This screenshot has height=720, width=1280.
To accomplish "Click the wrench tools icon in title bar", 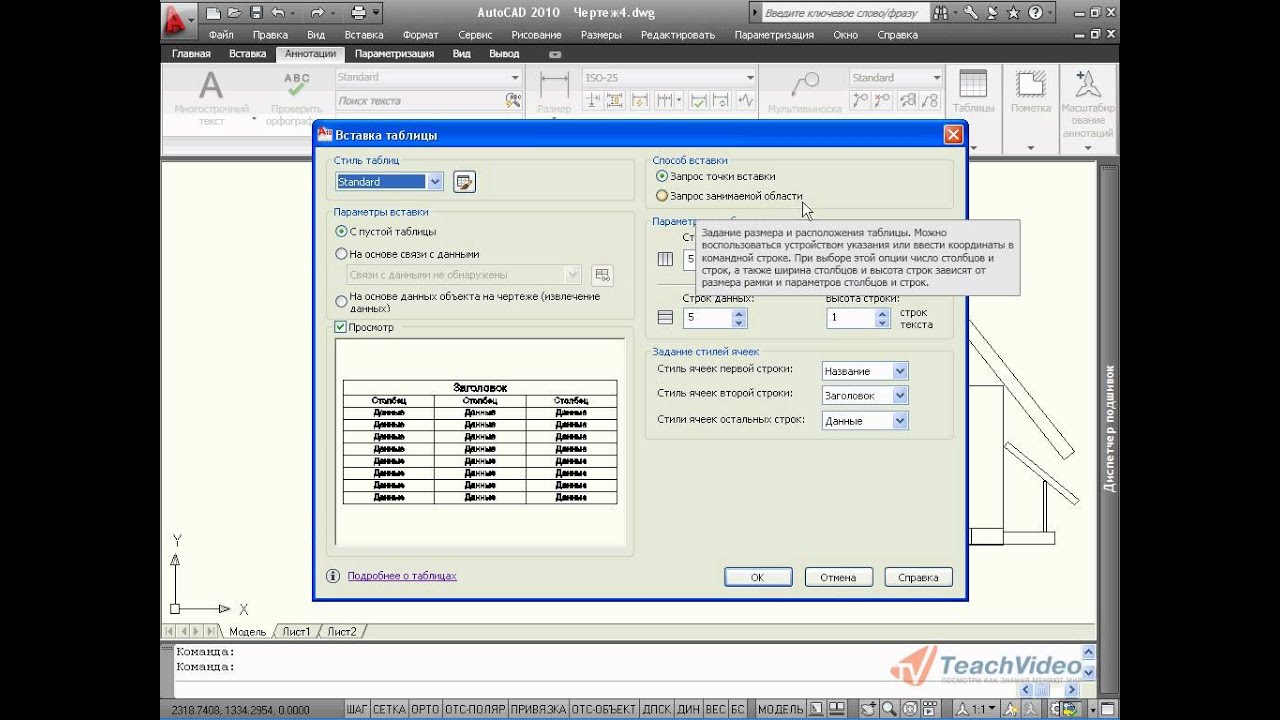I will 969,13.
